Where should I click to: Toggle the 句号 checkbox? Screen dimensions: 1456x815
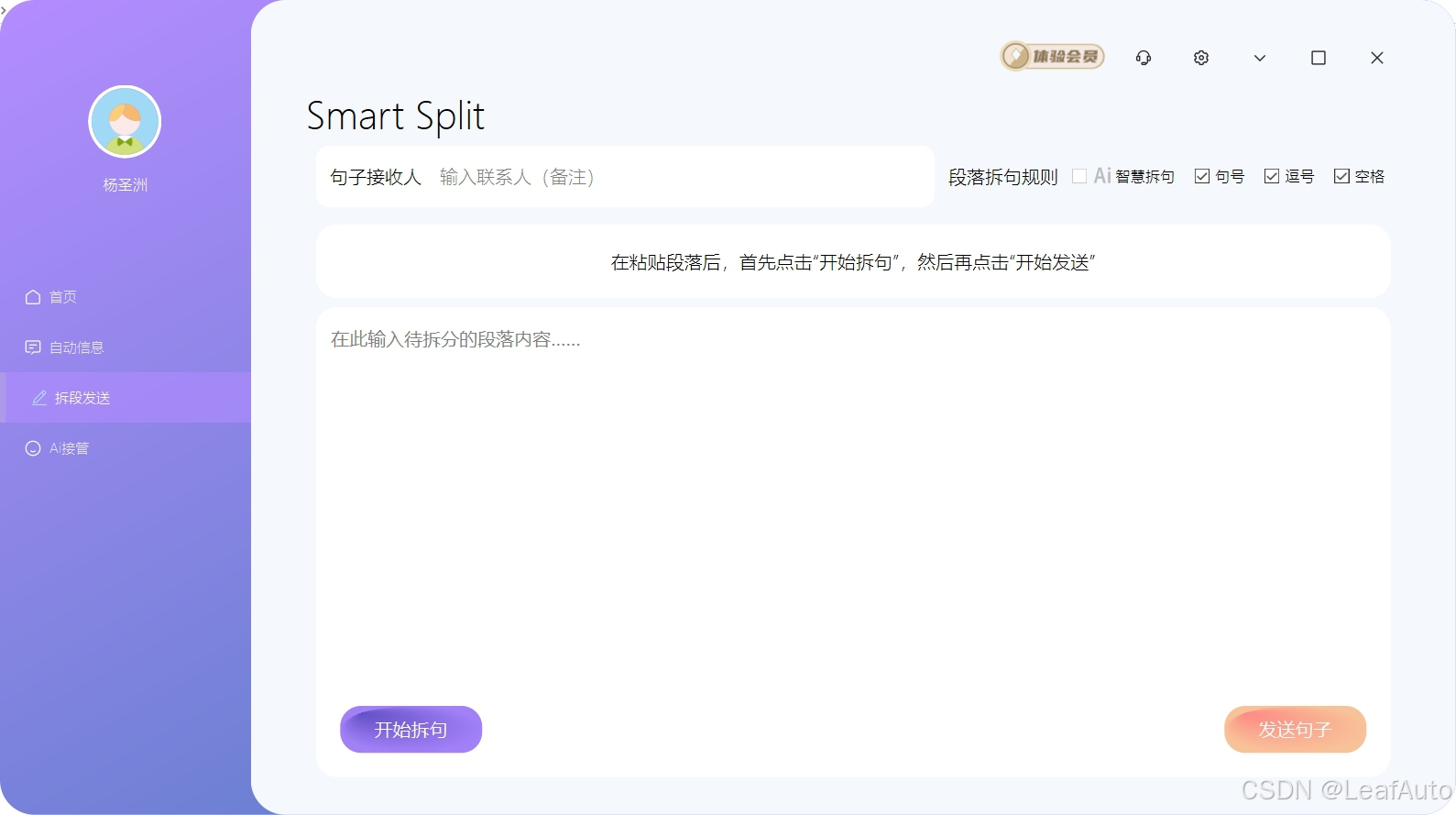coord(1202,176)
